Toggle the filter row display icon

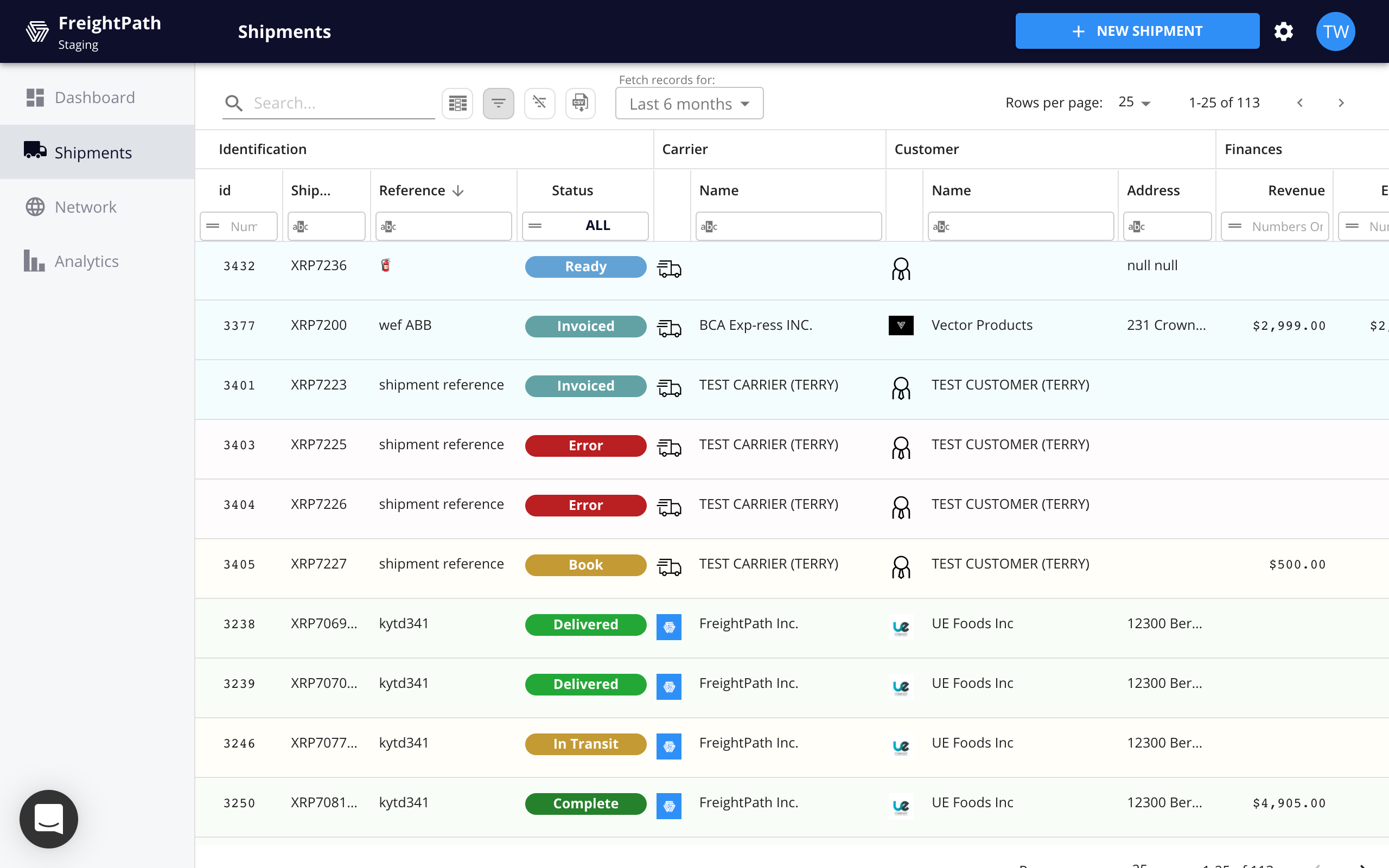pyautogui.click(x=498, y=103)
